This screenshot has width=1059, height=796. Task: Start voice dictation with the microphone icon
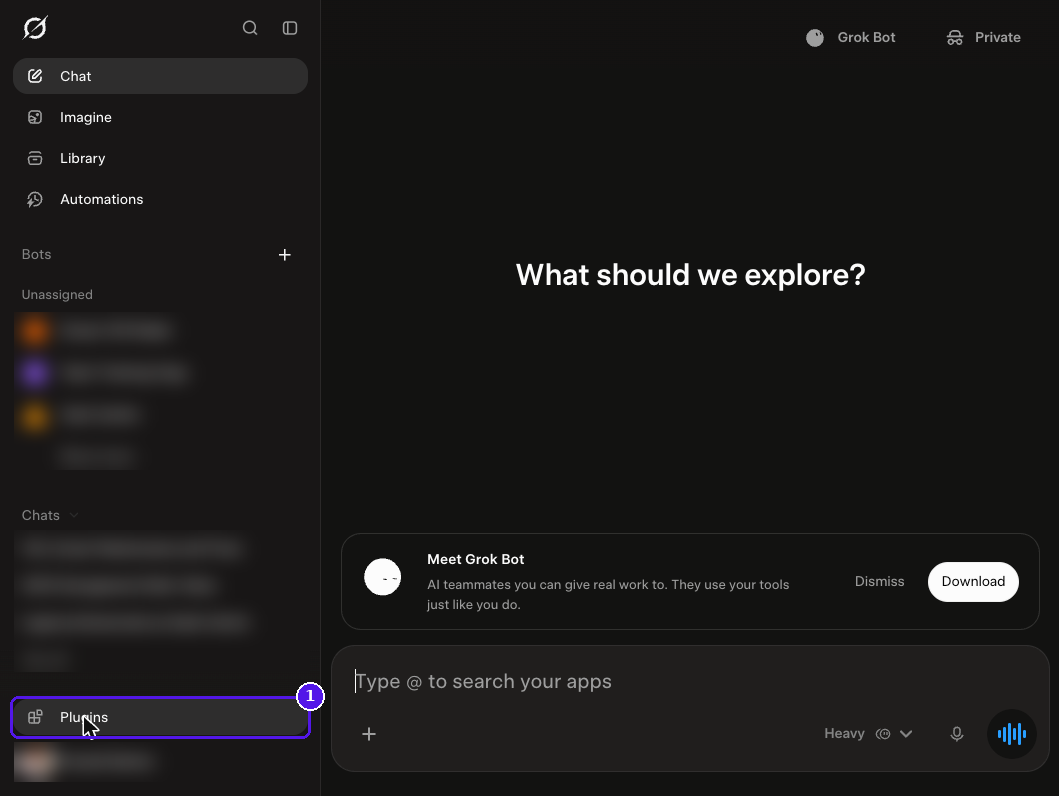click(956, 734)
